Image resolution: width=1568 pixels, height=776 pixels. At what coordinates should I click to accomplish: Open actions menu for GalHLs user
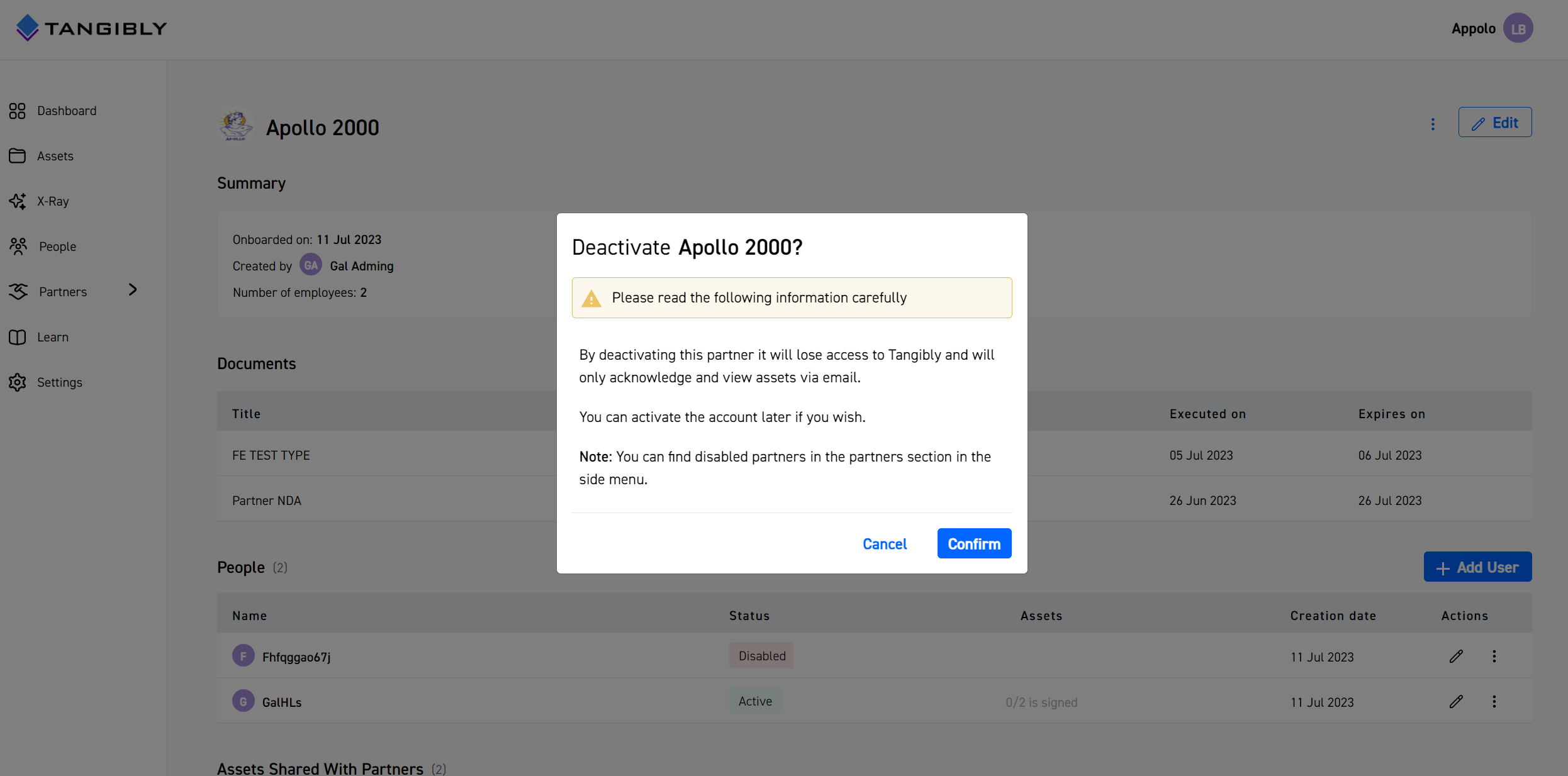pos(1495,700)
